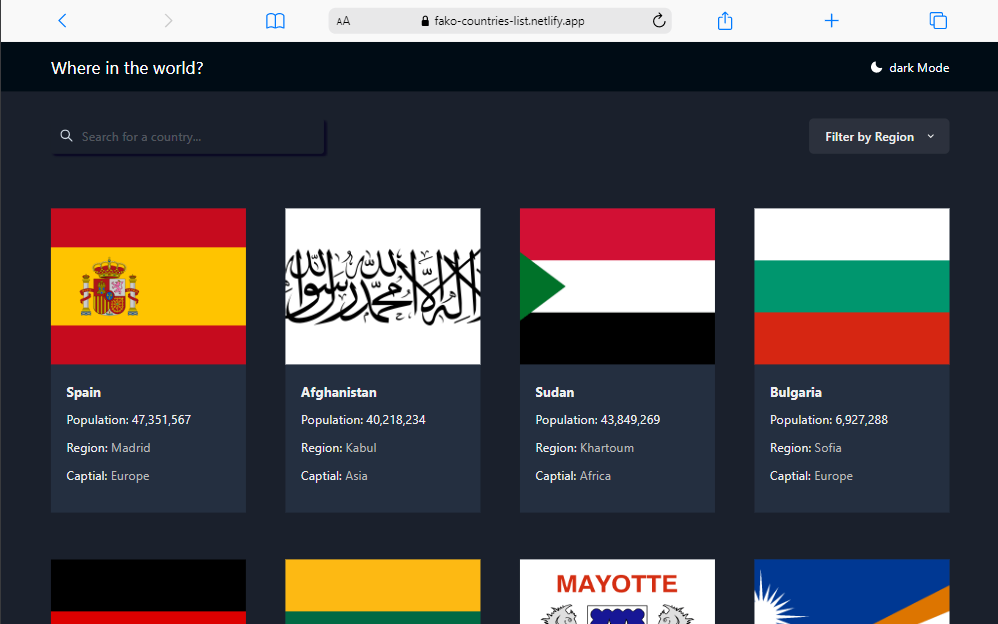998x624 pixels.
Task: Reload the page with refresh icon
Action: pos(659,20)
